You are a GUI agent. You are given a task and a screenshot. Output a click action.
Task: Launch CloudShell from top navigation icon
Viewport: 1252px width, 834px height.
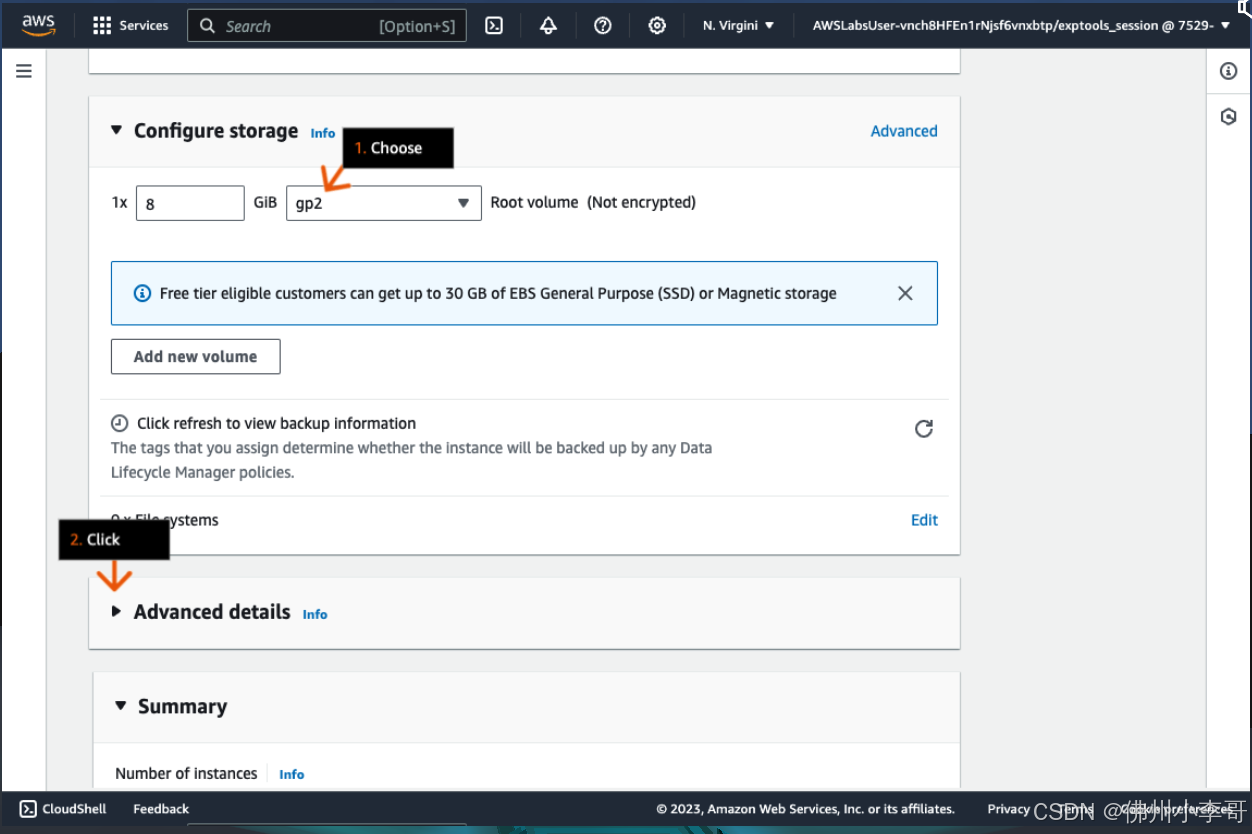[494, 26]
